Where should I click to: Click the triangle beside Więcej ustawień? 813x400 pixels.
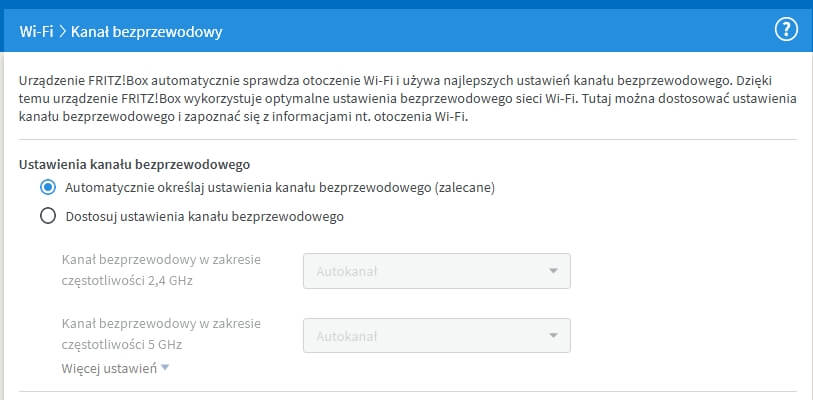tap(165, 369)
